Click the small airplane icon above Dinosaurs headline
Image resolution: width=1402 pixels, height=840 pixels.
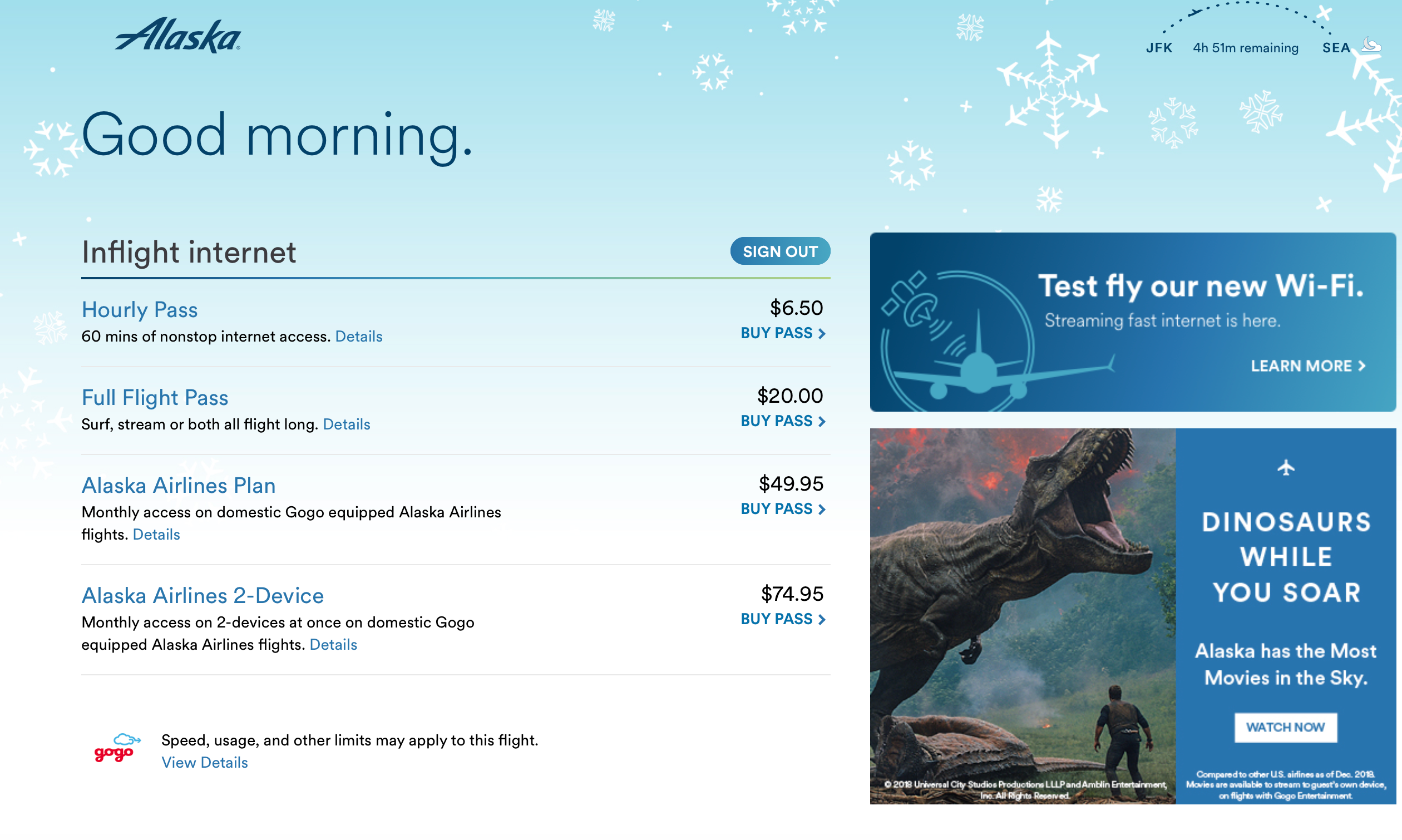1285,467
